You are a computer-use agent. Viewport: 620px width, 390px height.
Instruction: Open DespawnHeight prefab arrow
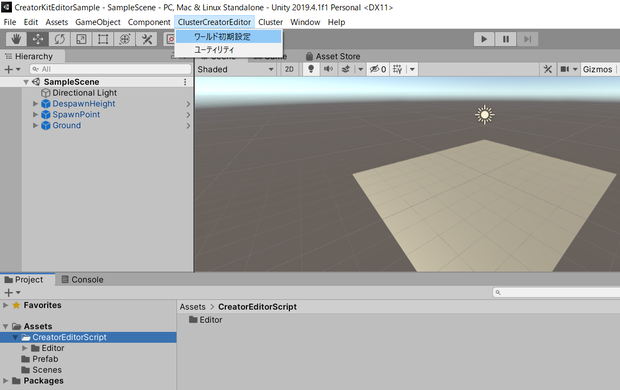coord(188,104)
